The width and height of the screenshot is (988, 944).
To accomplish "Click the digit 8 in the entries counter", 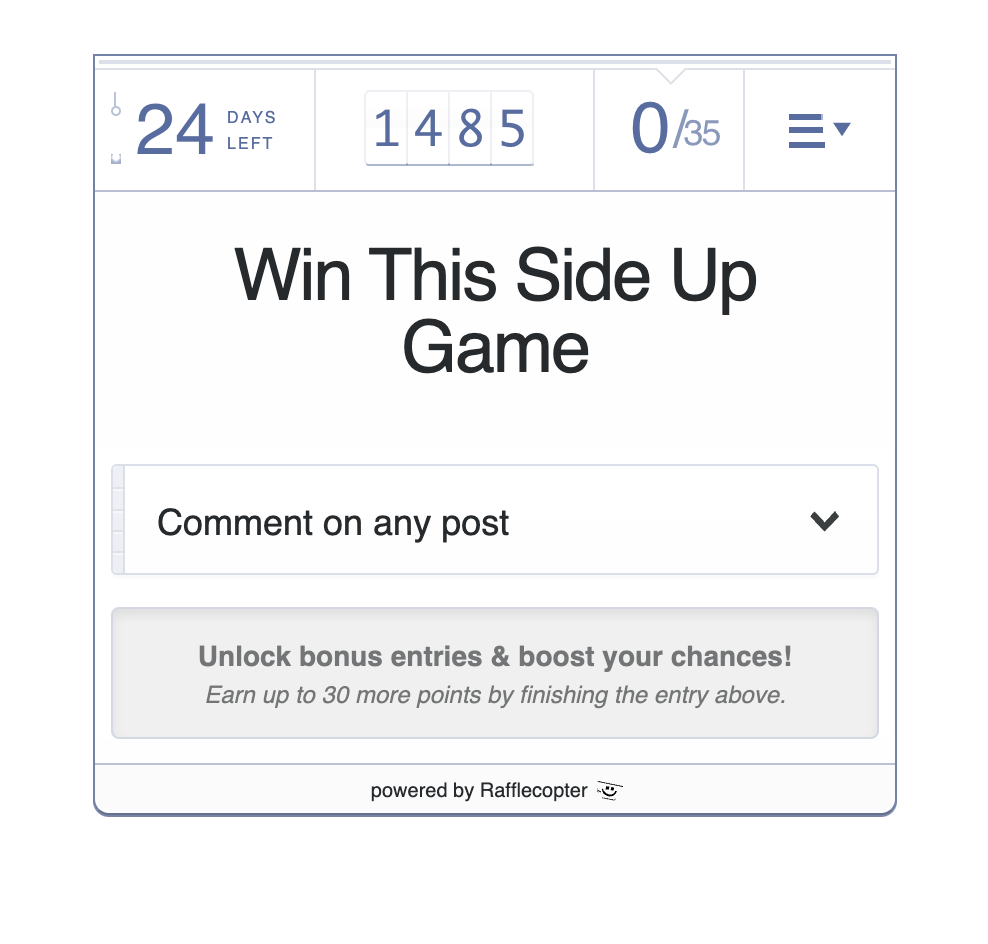I will click(470, 129).
